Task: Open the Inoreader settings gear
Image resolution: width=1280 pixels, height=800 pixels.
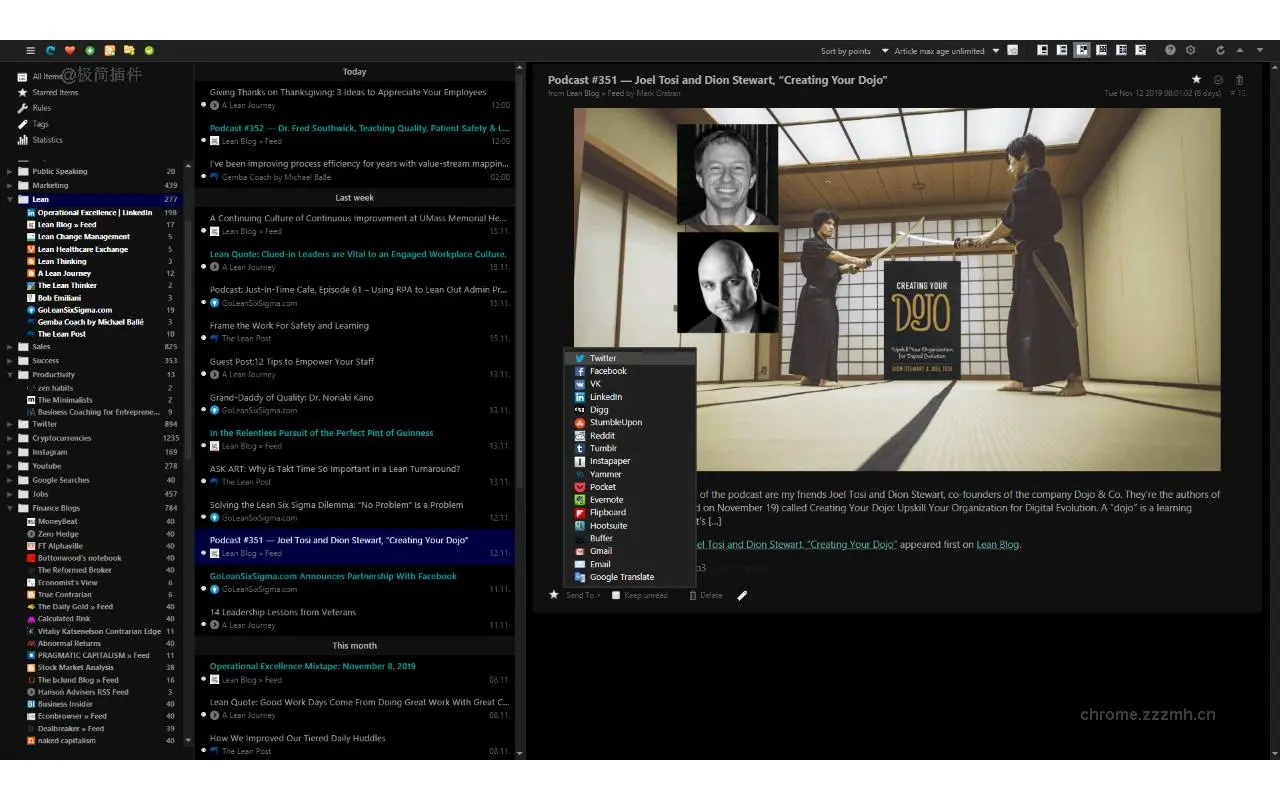Action: point(1190,50)
